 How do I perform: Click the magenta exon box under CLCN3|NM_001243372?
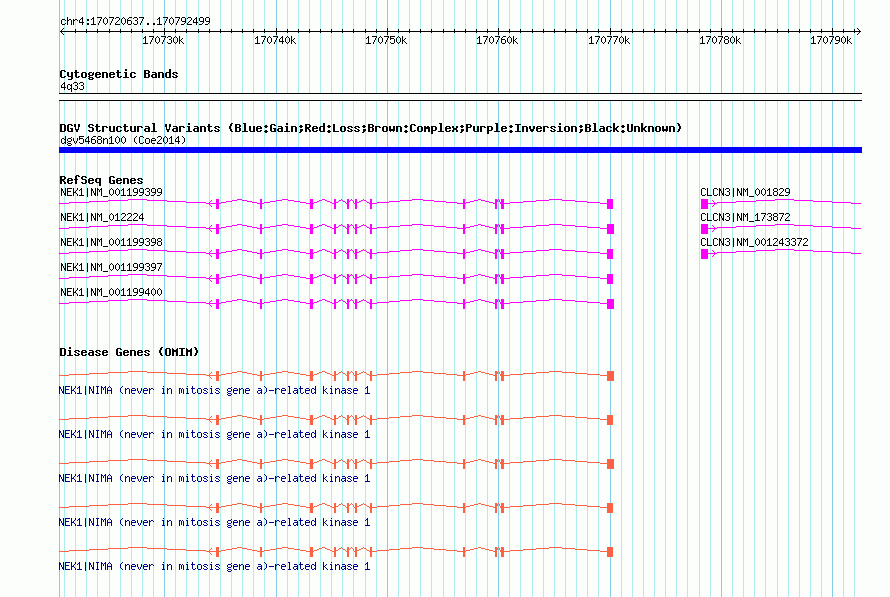[x=704, y=254]
